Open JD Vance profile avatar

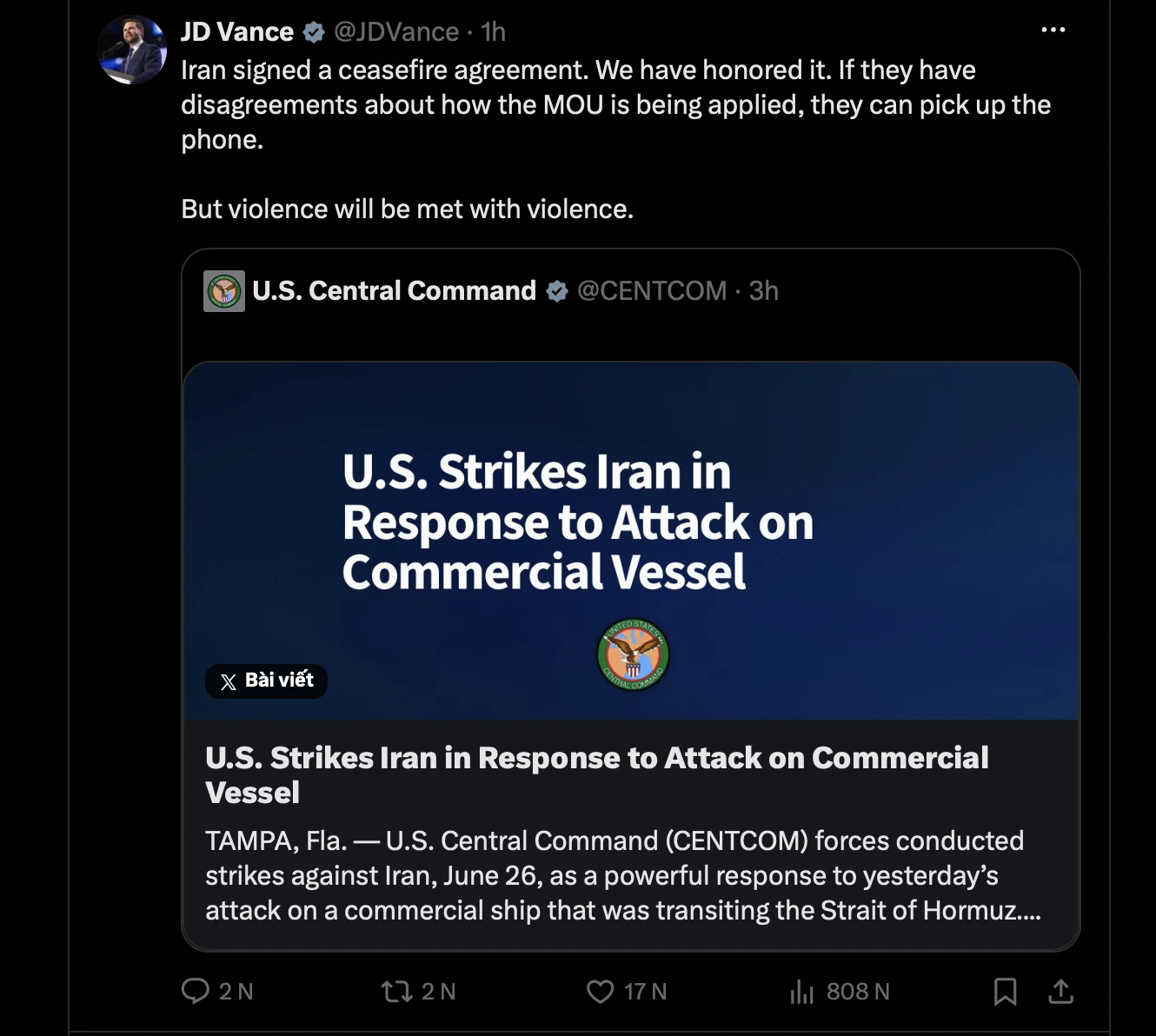tap(132, 49)
